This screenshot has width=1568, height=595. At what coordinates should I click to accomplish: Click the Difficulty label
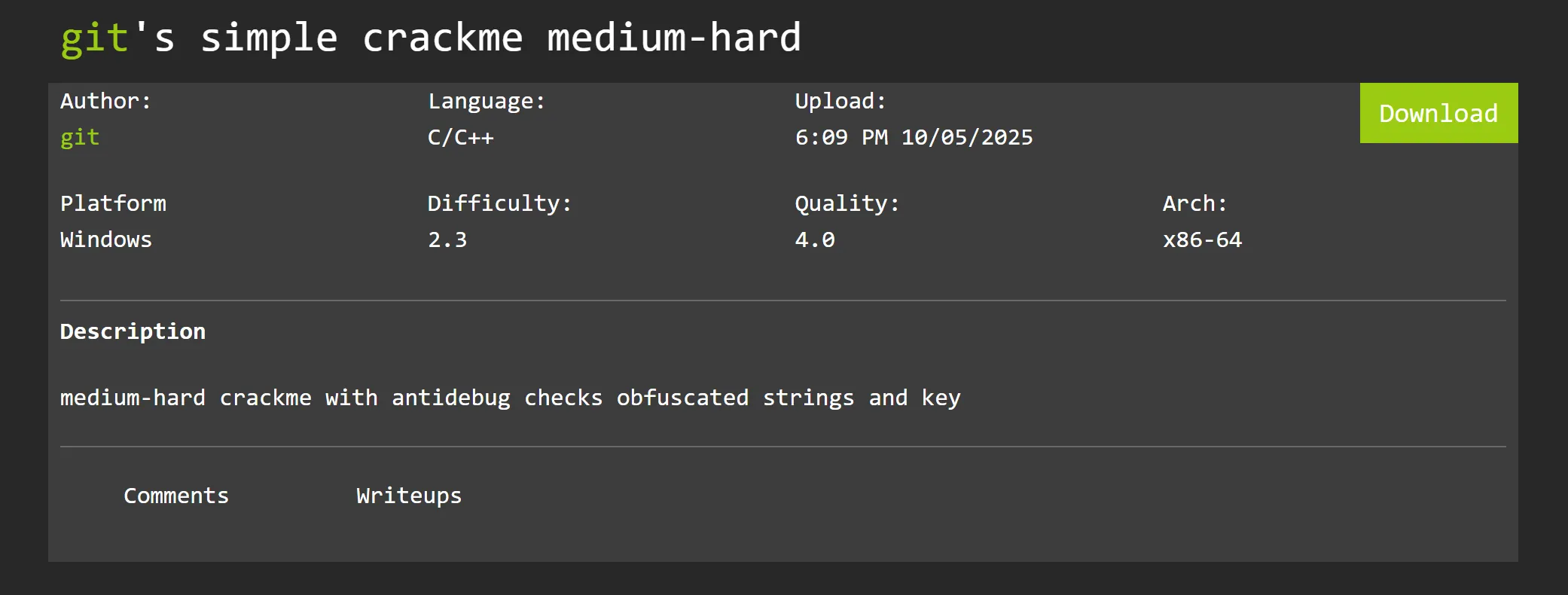pos(499,203)
